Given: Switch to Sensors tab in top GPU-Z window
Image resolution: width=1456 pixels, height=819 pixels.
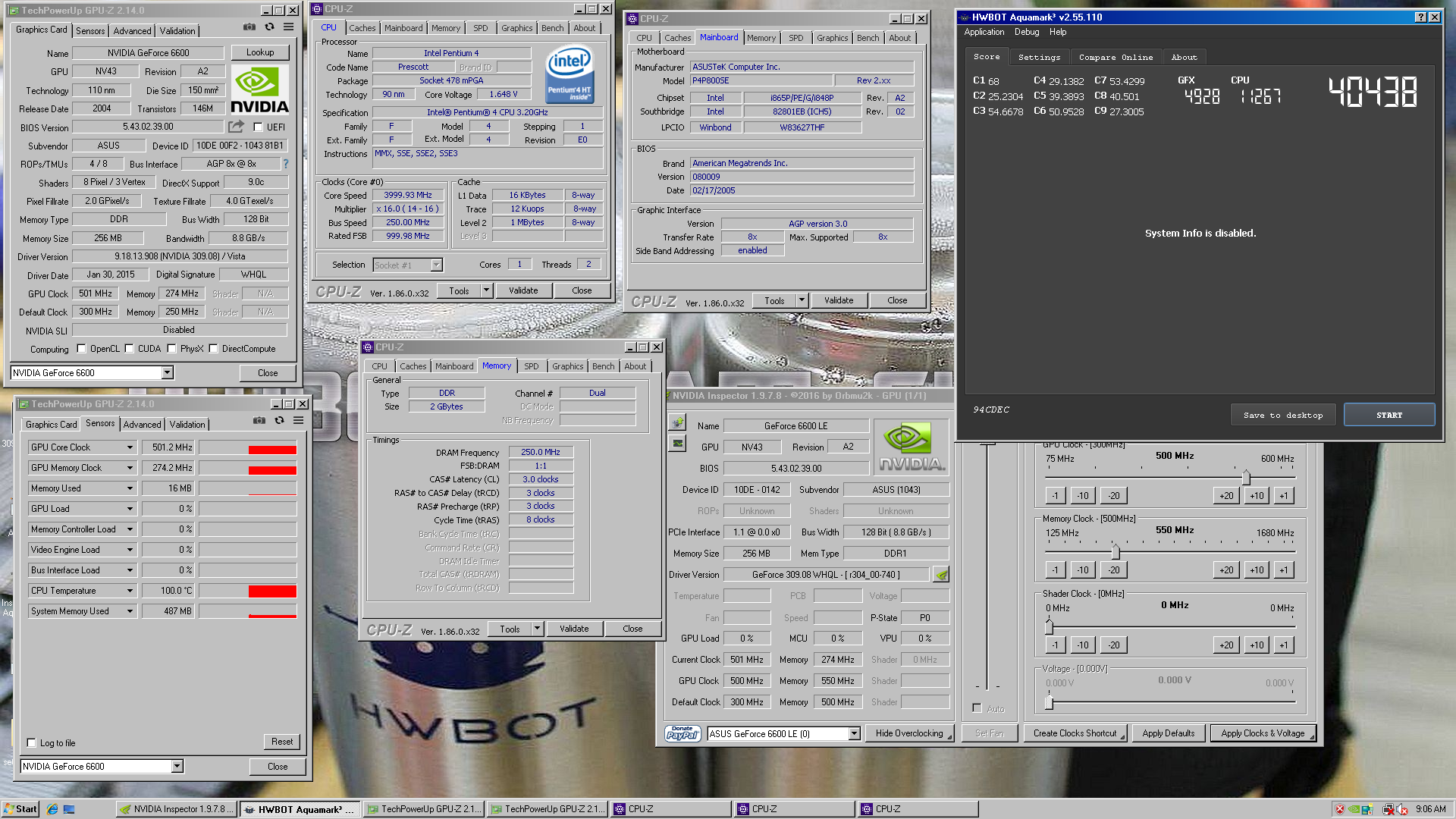Looking at the screenshot, I should (x=90, y=31).
